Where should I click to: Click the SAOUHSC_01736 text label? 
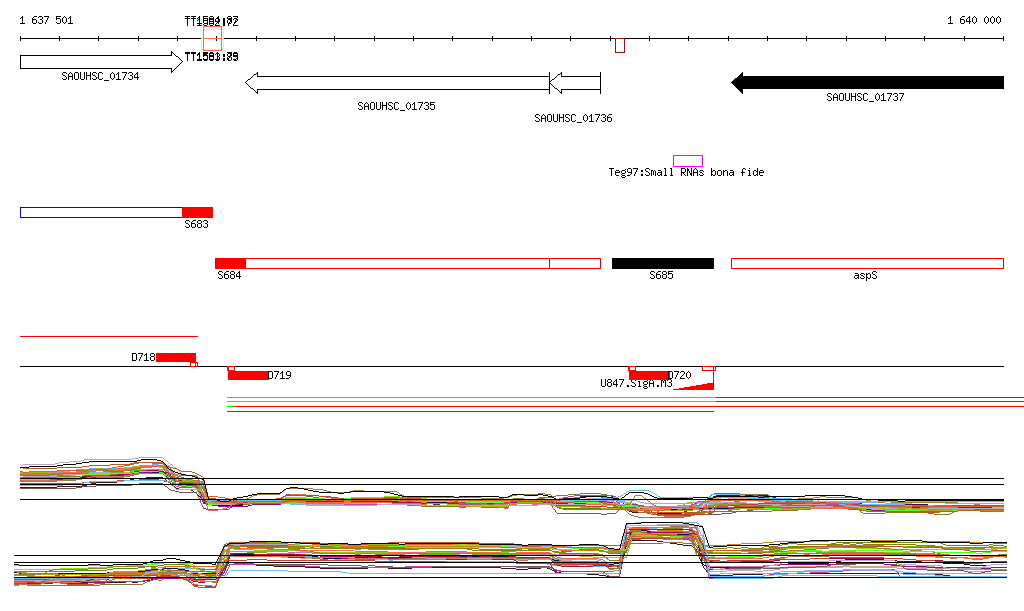[573, 118]
